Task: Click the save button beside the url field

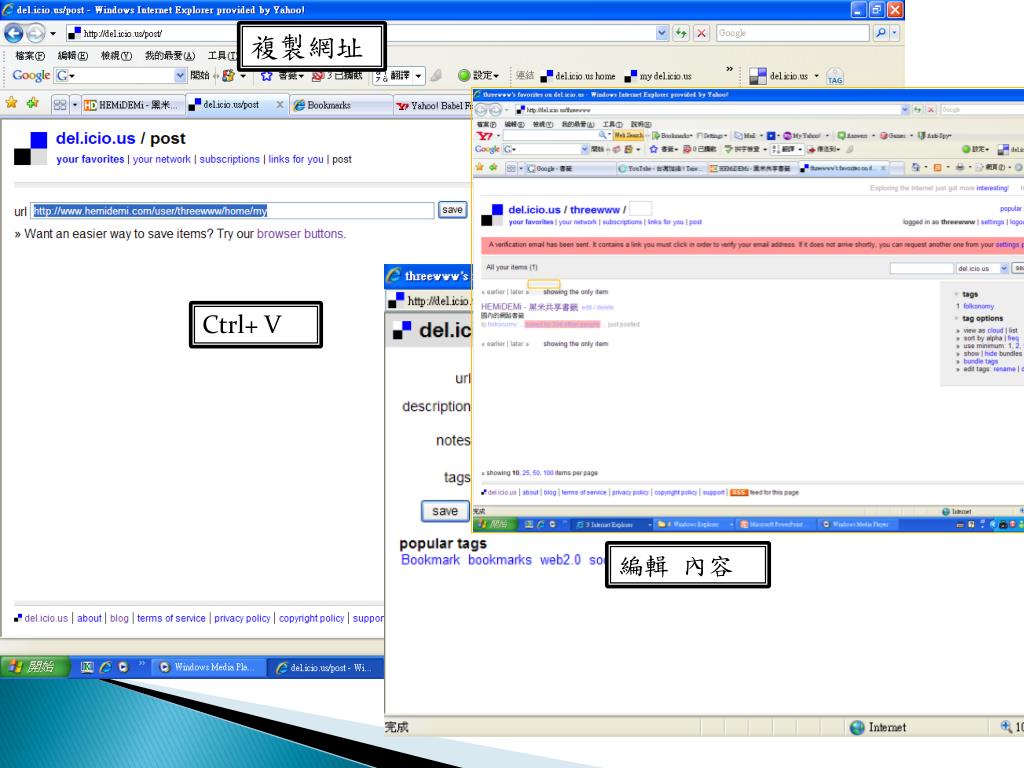Action: click(x=453, y=210)
